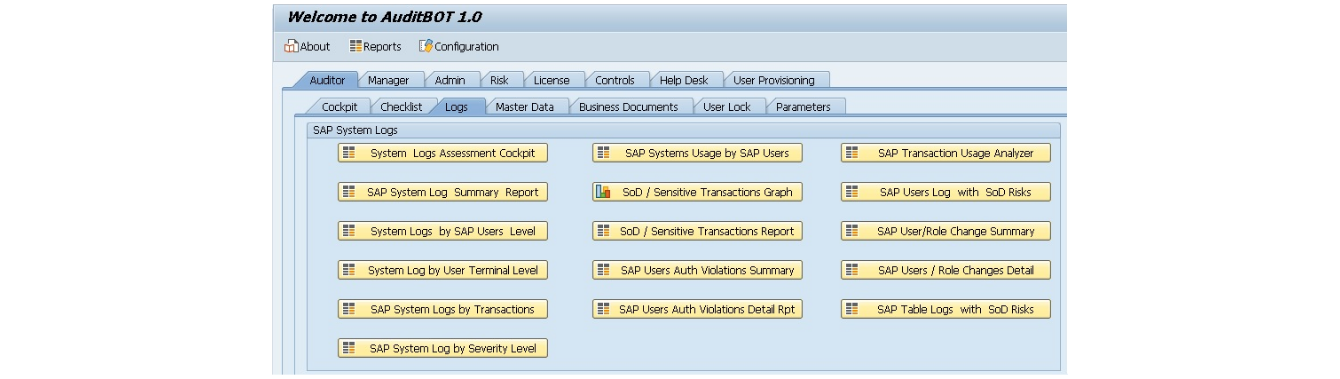This screenshot has width=1340, height=379.
Task: Open SAP User/Role Change Summary
Action: 946,231
